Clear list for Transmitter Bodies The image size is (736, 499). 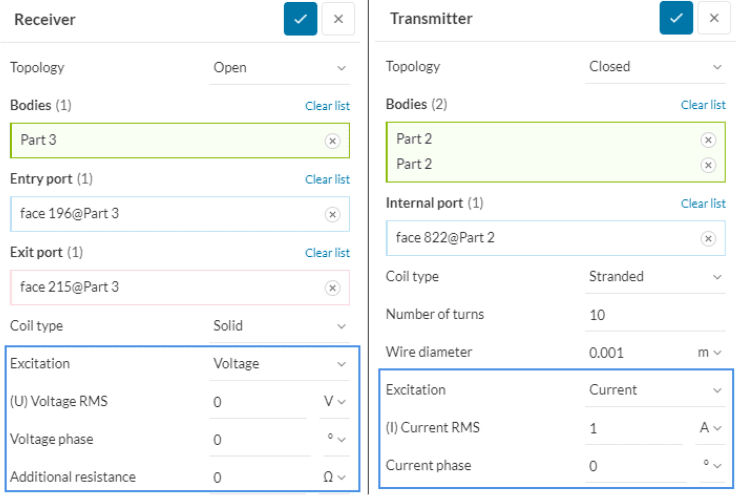[703, 105]
